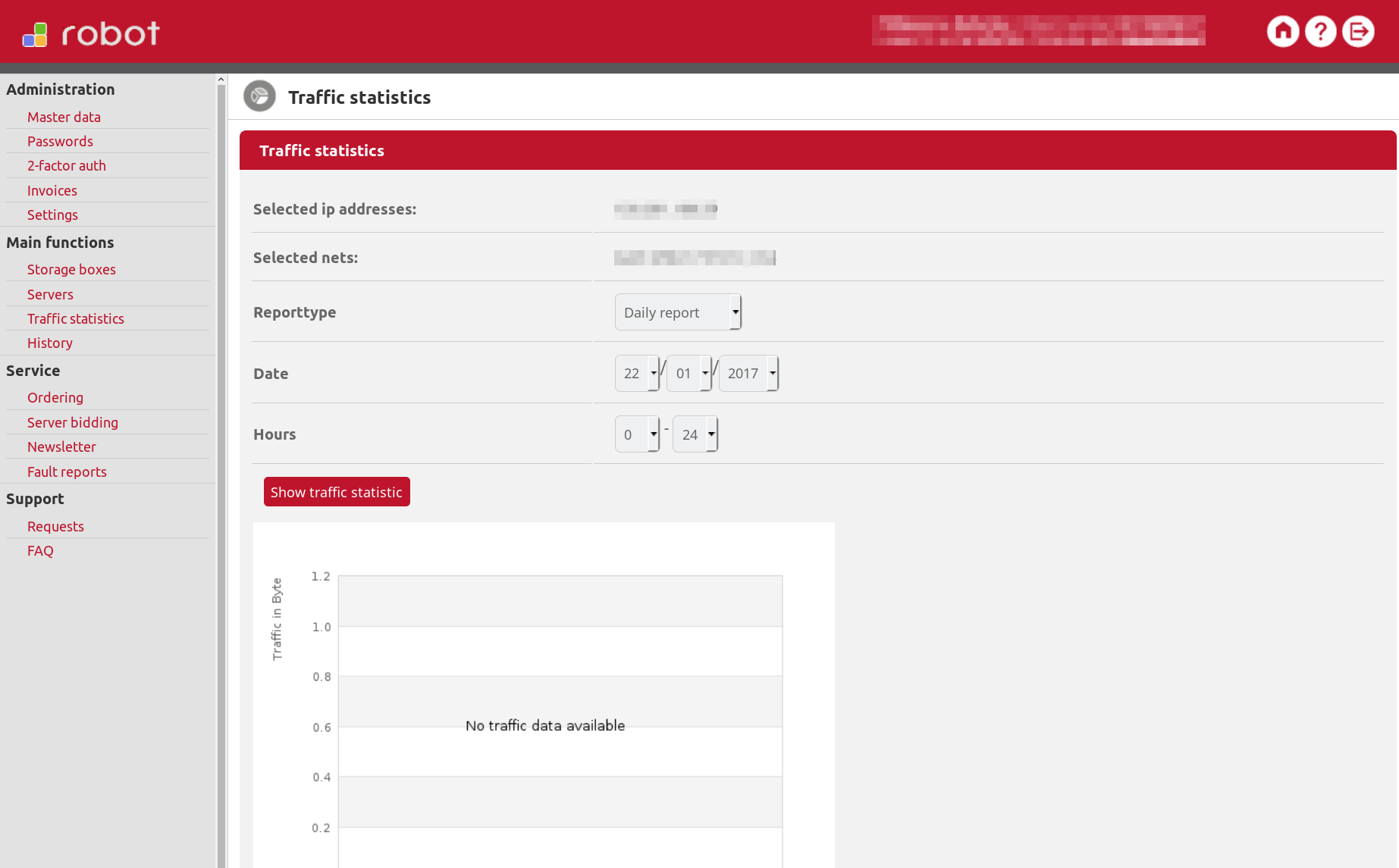Click the 'Selected nets:' label
This screenshot has width=1399, height=868.
click(x=306, y=258)
